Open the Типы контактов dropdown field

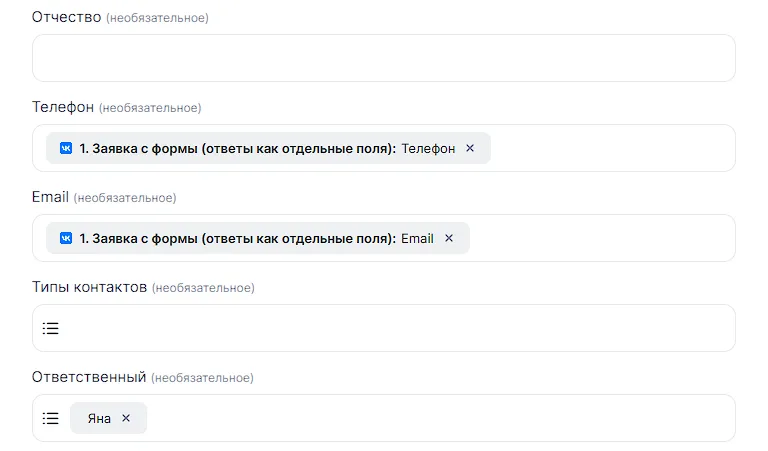click(400, 328)
